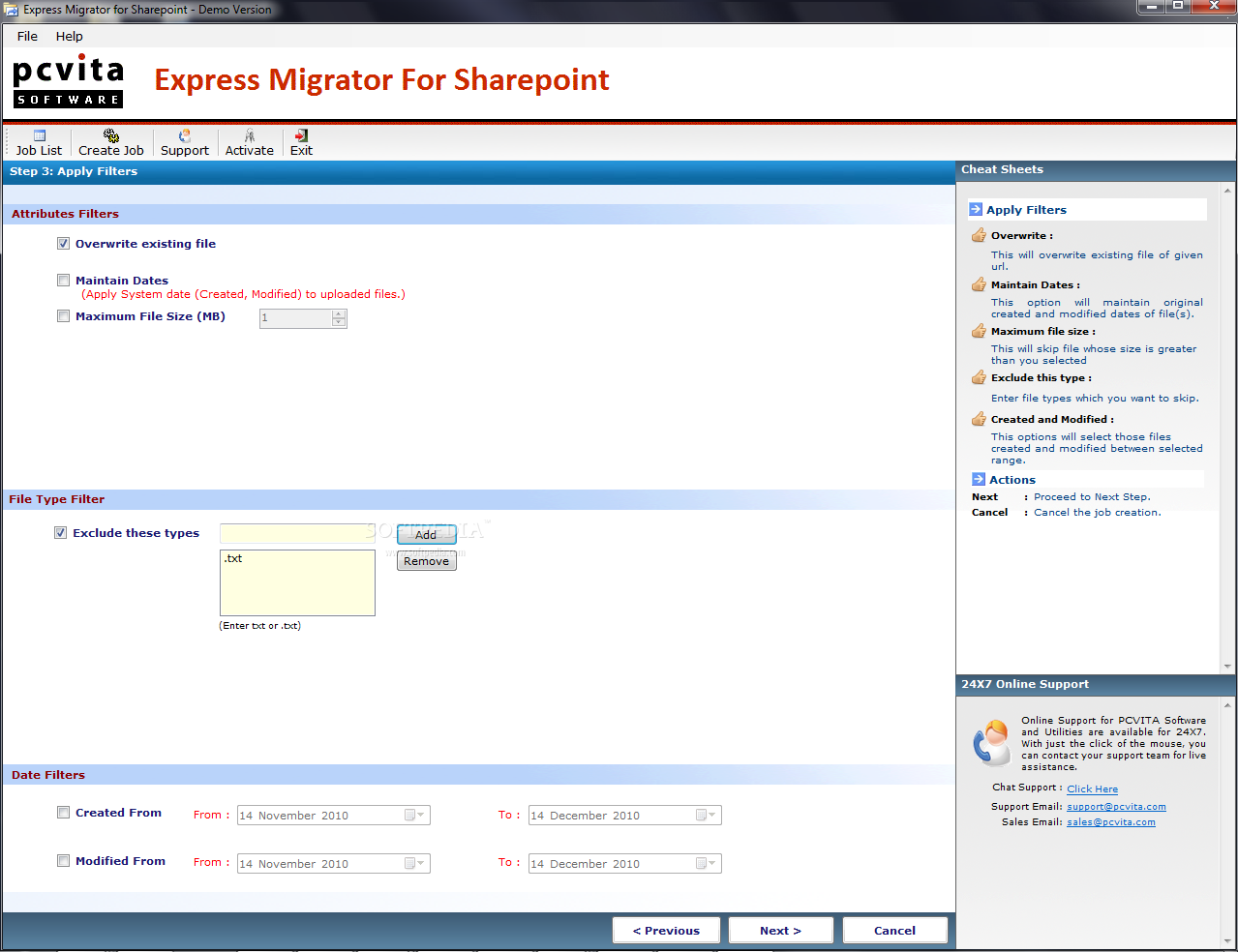Click the thumbs-up icon beside Exclude this type
Screen dimensions: 1238x952
(x=979, y=377)
